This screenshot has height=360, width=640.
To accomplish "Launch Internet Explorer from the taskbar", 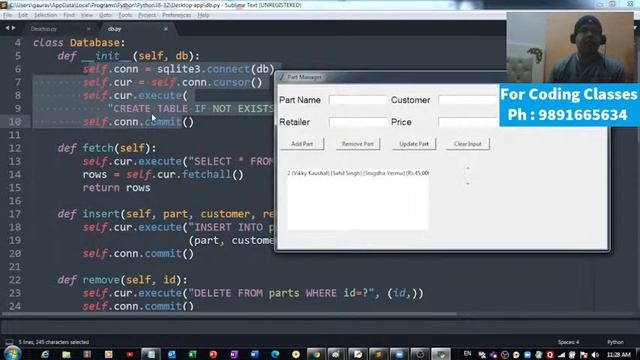I will (45, 354).
